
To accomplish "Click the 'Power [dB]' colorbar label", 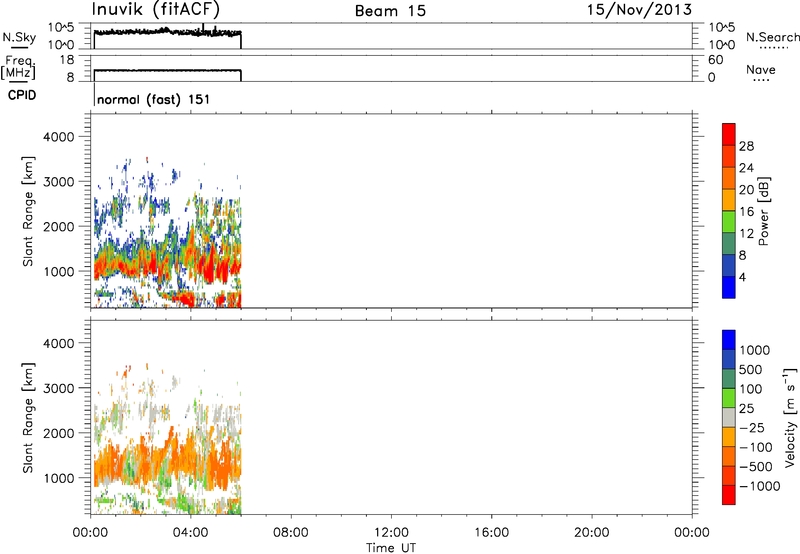I will (763, 211).
